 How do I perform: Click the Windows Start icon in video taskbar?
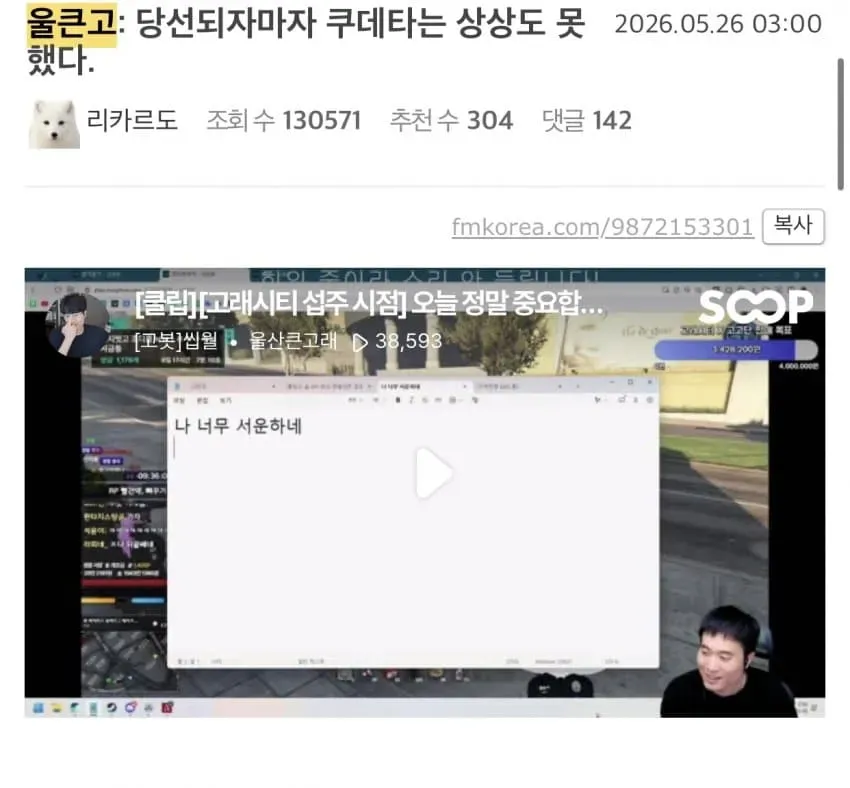(x=38, y=708)
